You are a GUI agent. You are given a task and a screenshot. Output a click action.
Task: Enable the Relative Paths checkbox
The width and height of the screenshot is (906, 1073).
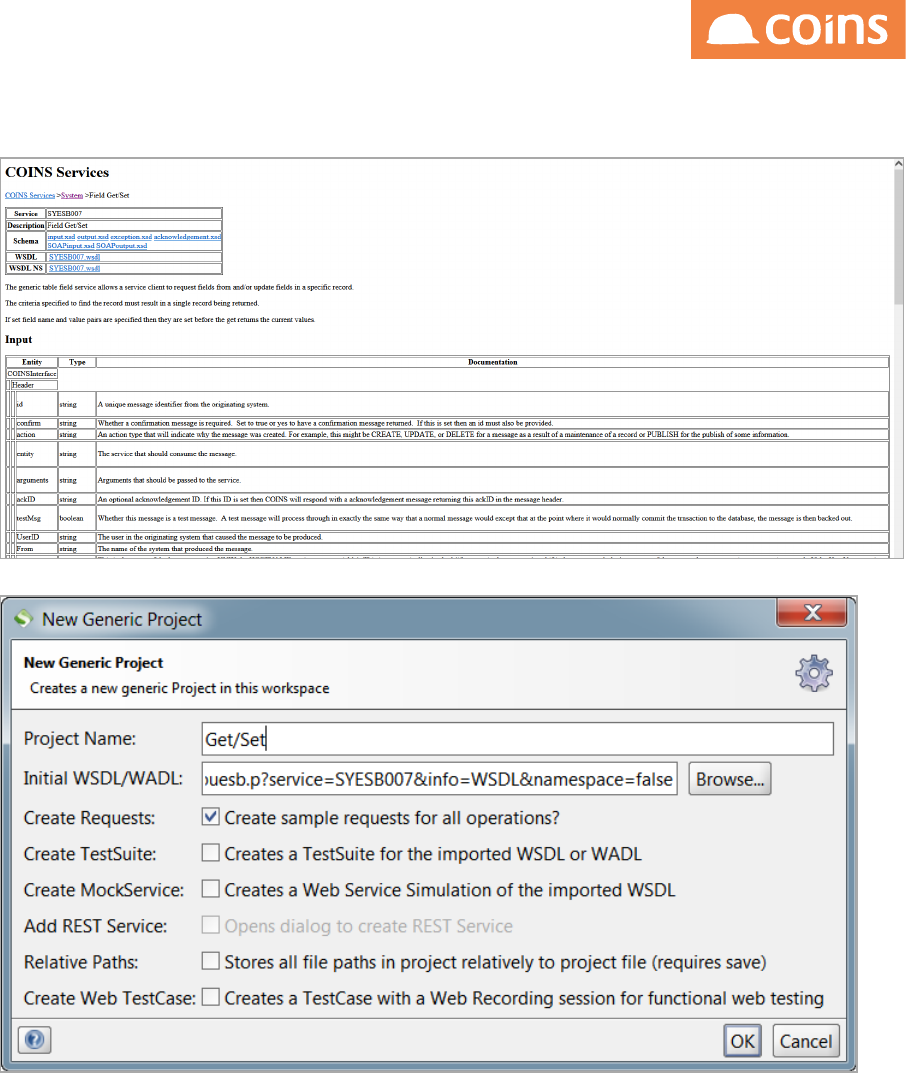point(211,961)
